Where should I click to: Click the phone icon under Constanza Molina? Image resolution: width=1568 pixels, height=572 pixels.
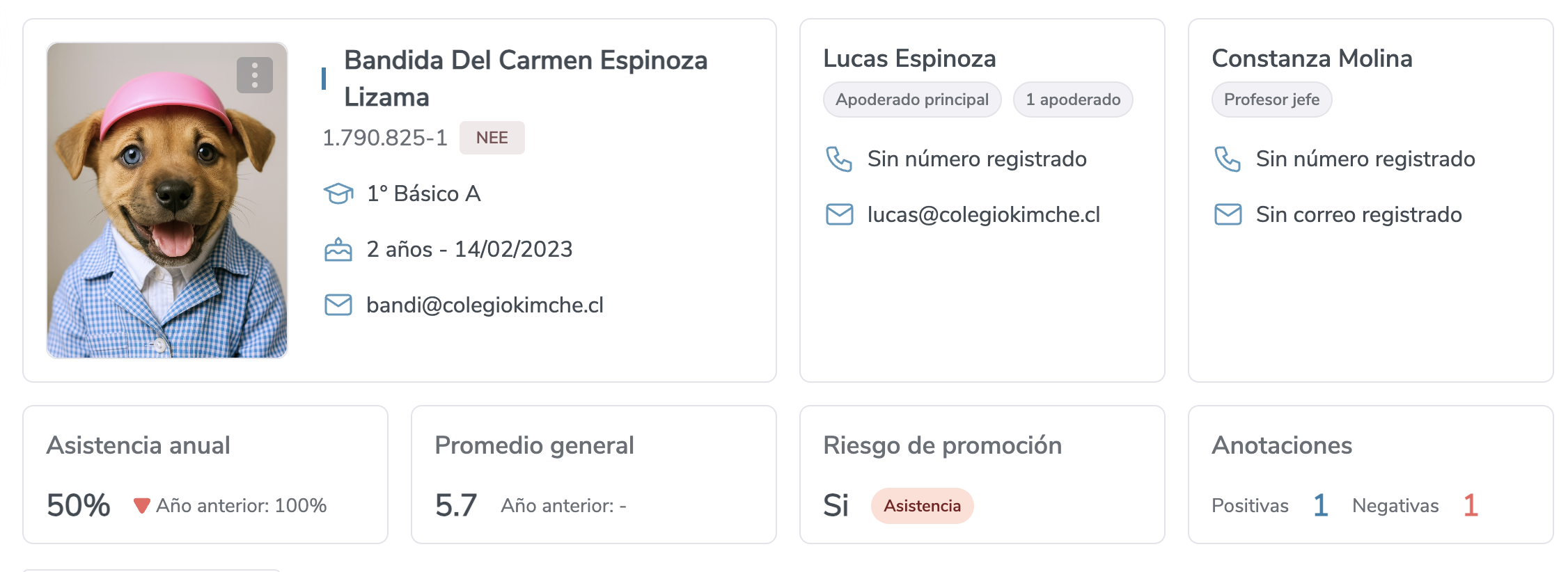pos(1228,159)
